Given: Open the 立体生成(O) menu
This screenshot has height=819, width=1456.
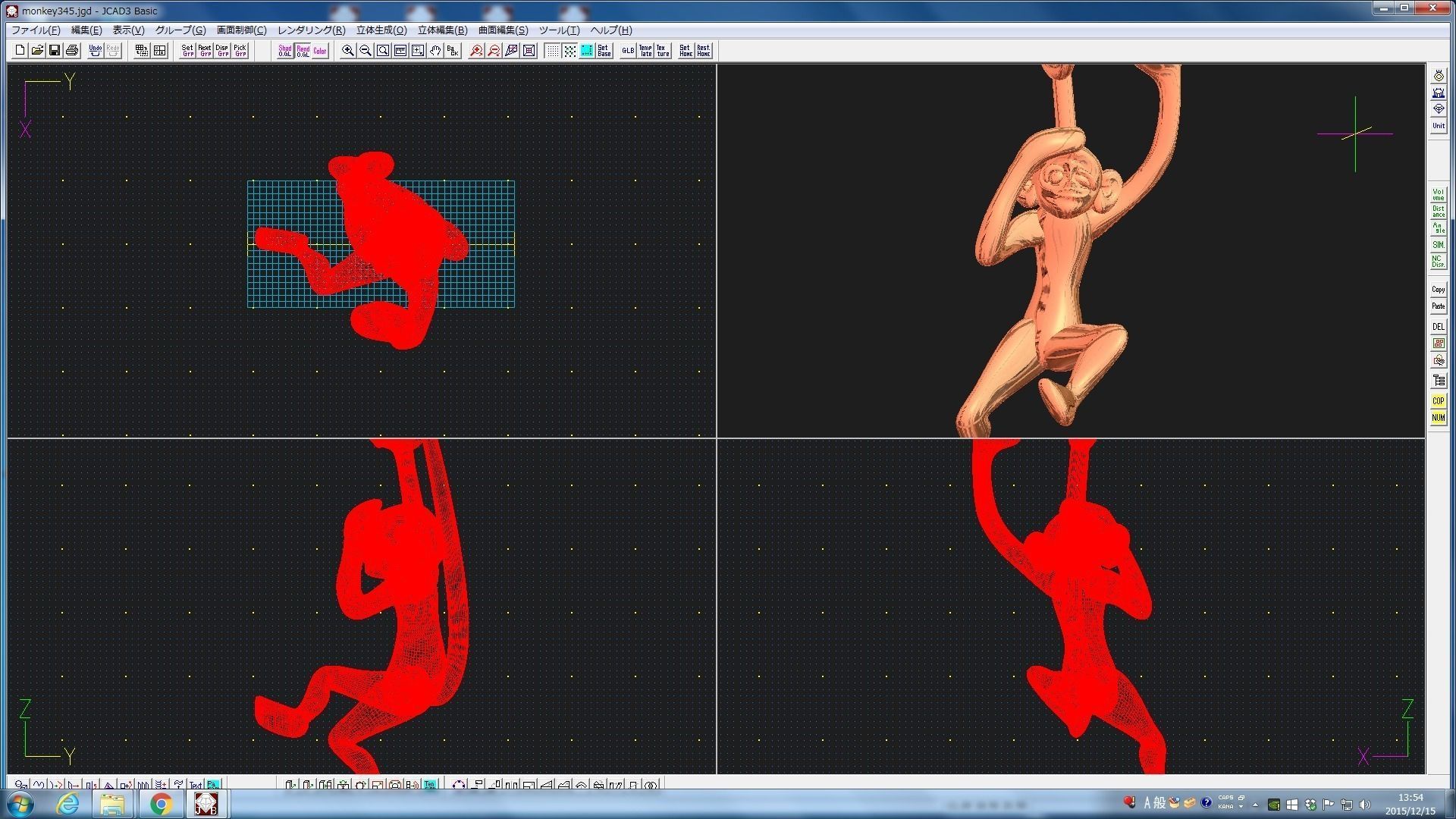Looking at the screenshot, I should (381, 30).
